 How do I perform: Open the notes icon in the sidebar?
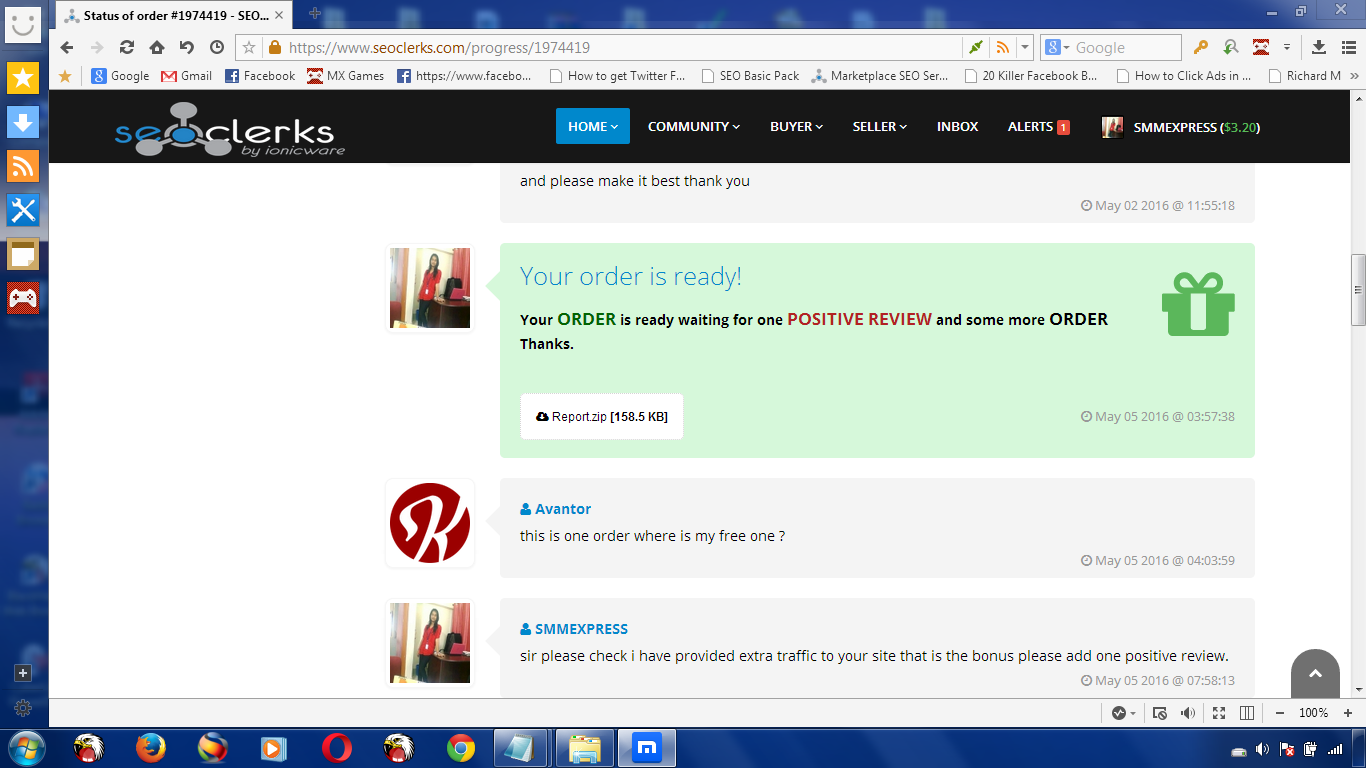click(23, 254)
